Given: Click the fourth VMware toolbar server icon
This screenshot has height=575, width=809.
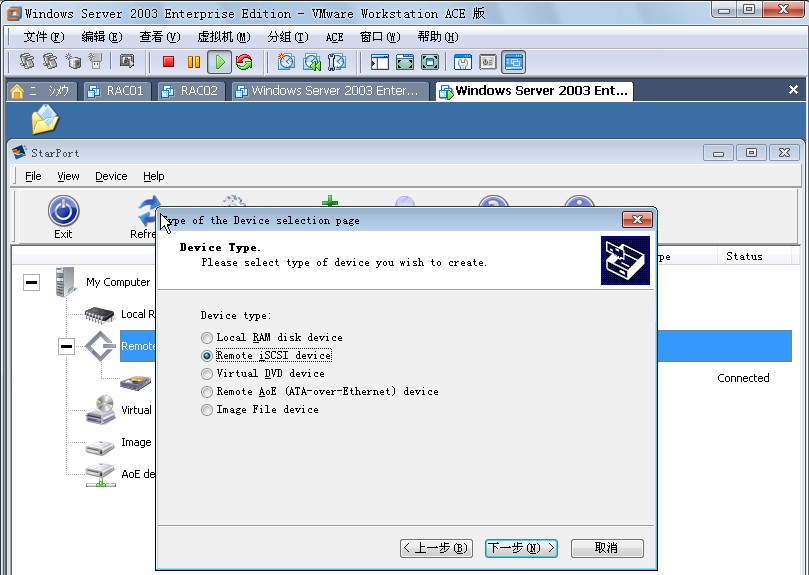Looking at the screenshot, I should (x=95, y=61).
